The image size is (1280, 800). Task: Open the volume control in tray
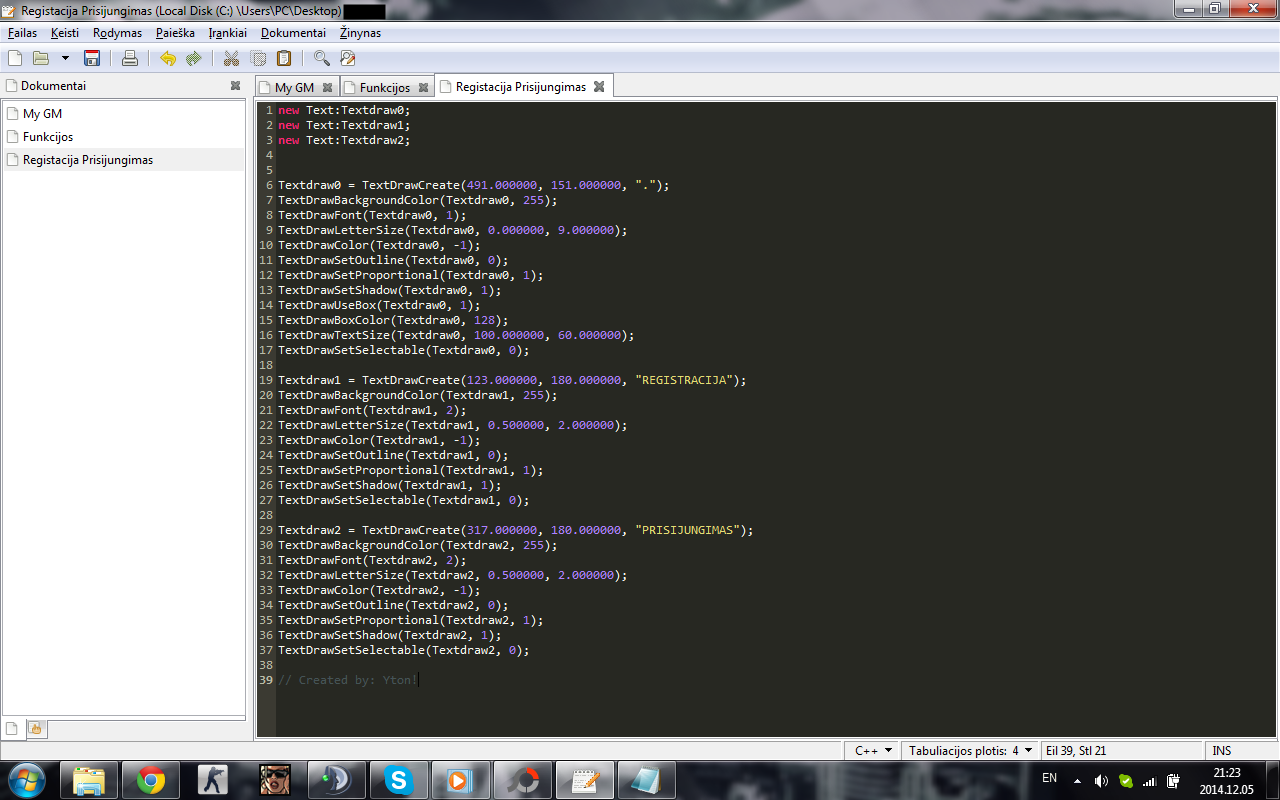[1101, 781]
